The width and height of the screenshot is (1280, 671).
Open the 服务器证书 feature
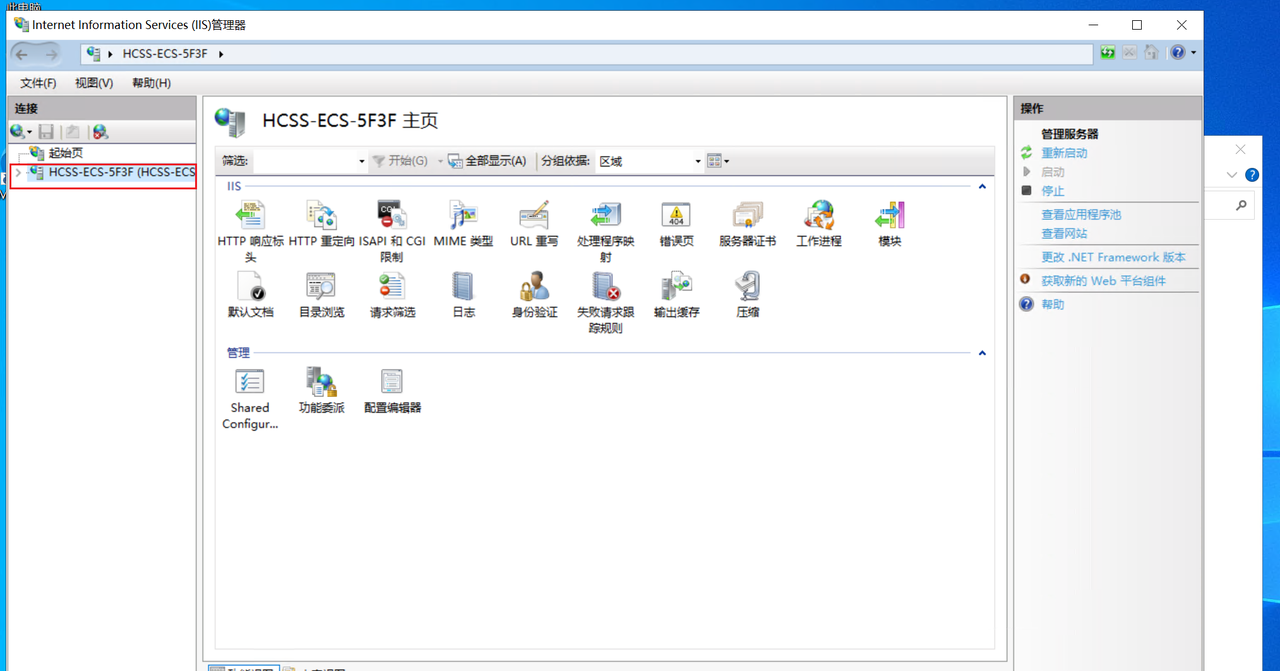(x=747, y=223)
